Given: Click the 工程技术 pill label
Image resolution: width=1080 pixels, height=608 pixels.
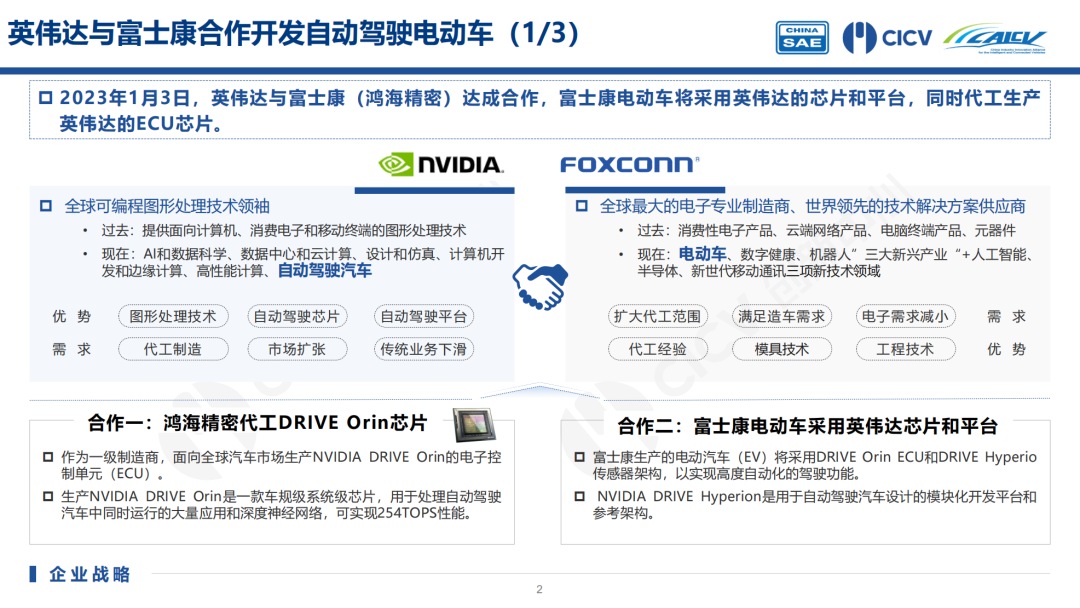Looking at the screenshot, I should (x=905, y=349).
